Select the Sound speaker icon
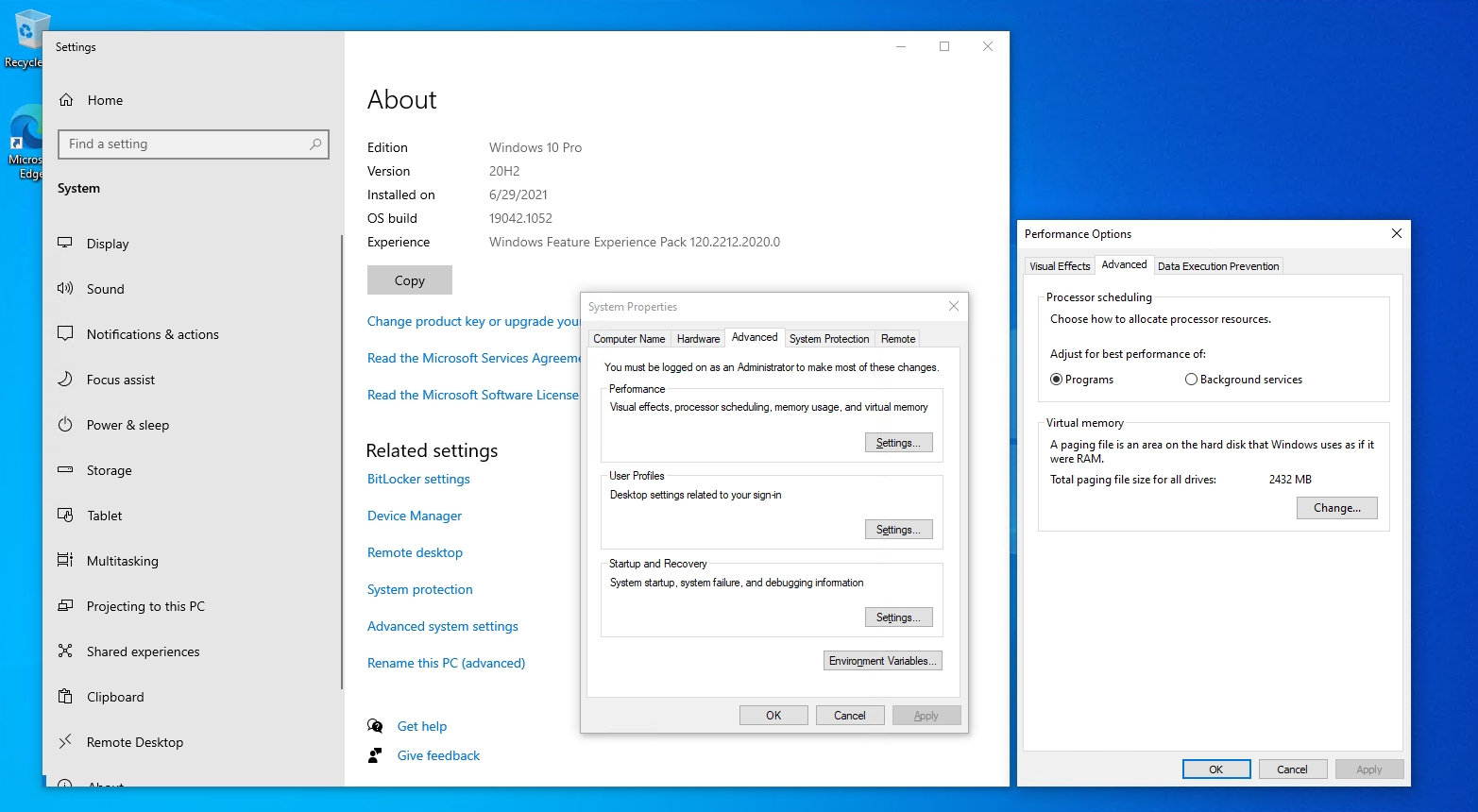 point(65,288)
